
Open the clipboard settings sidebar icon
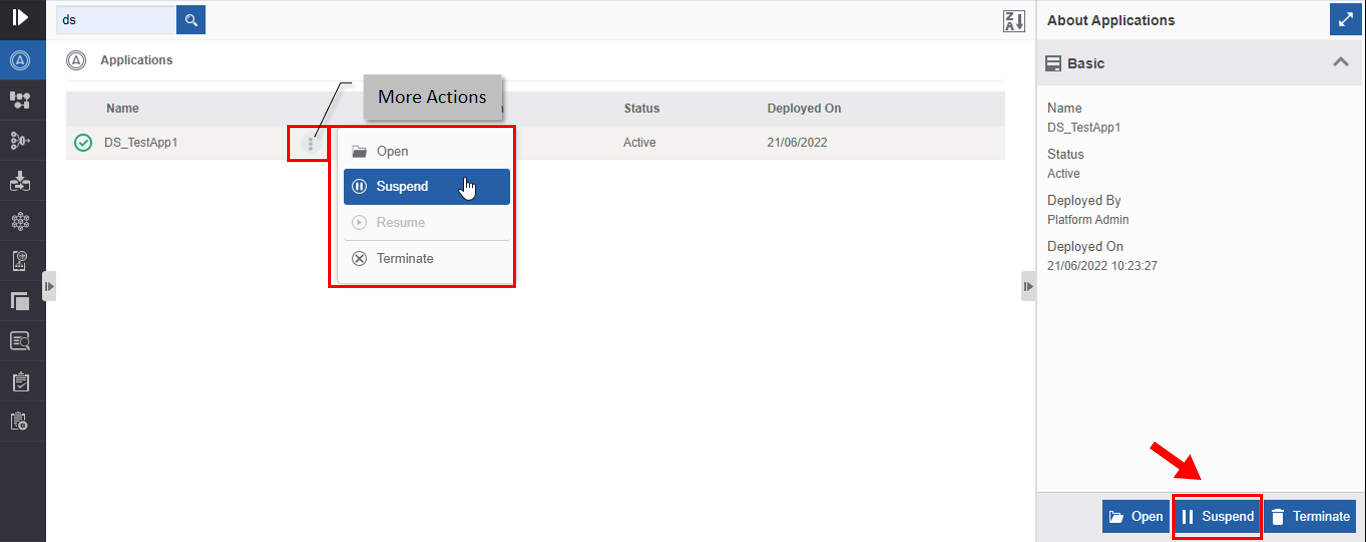click(20, 421)
